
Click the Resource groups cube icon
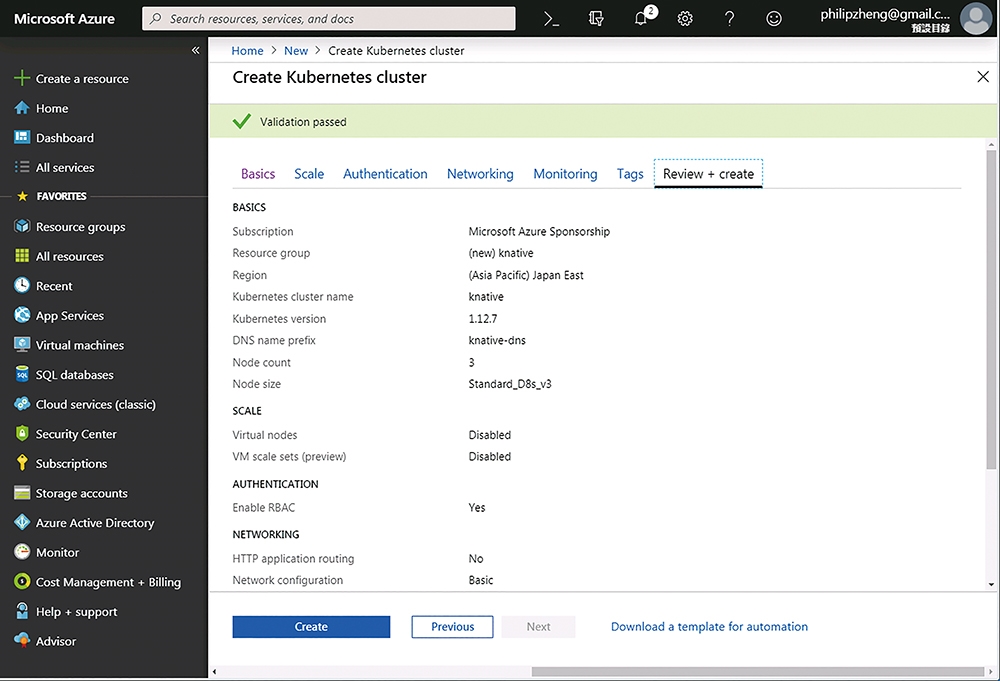coord(22,226)
